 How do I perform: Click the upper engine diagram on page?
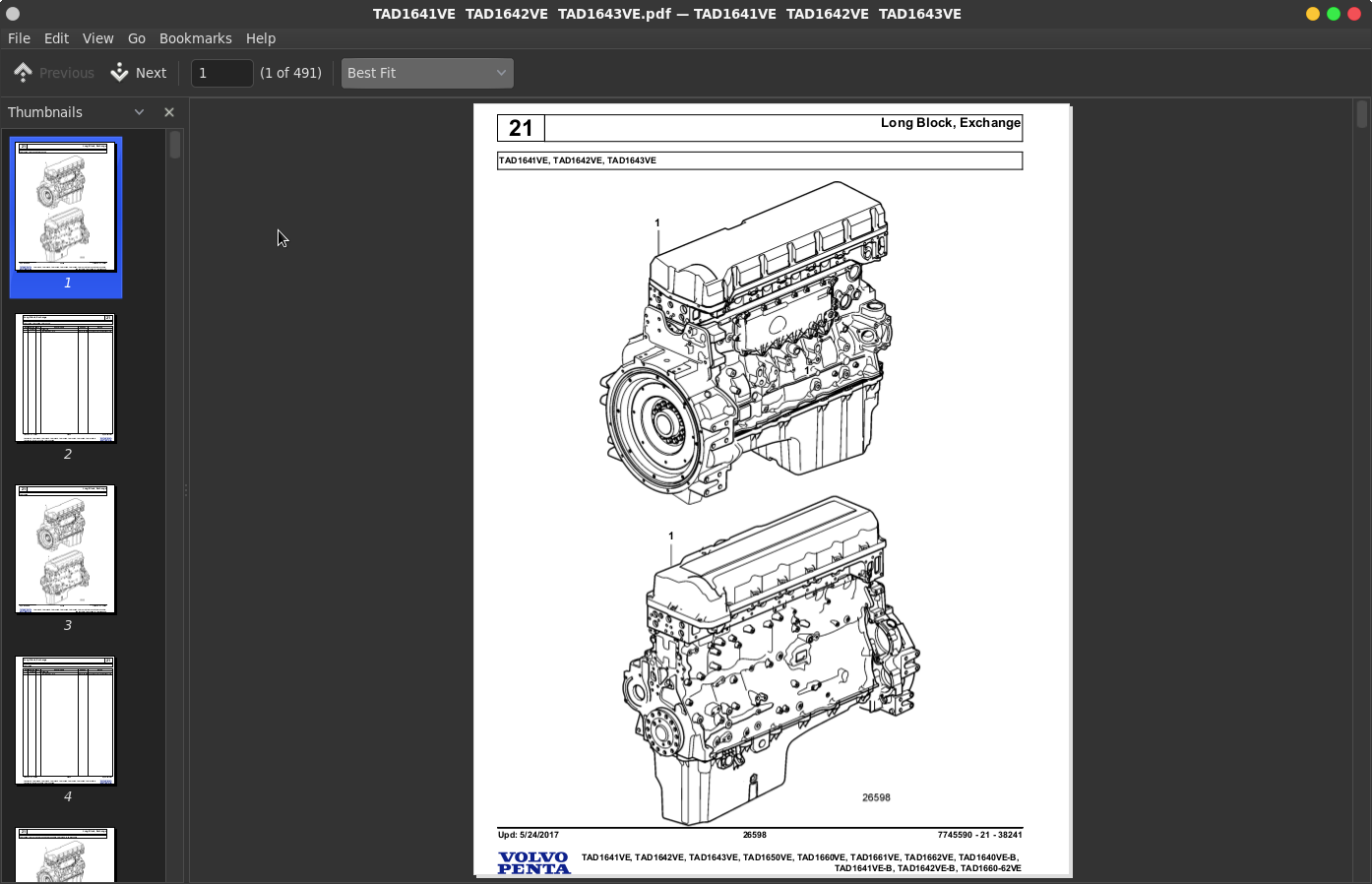tap(748, 342)
